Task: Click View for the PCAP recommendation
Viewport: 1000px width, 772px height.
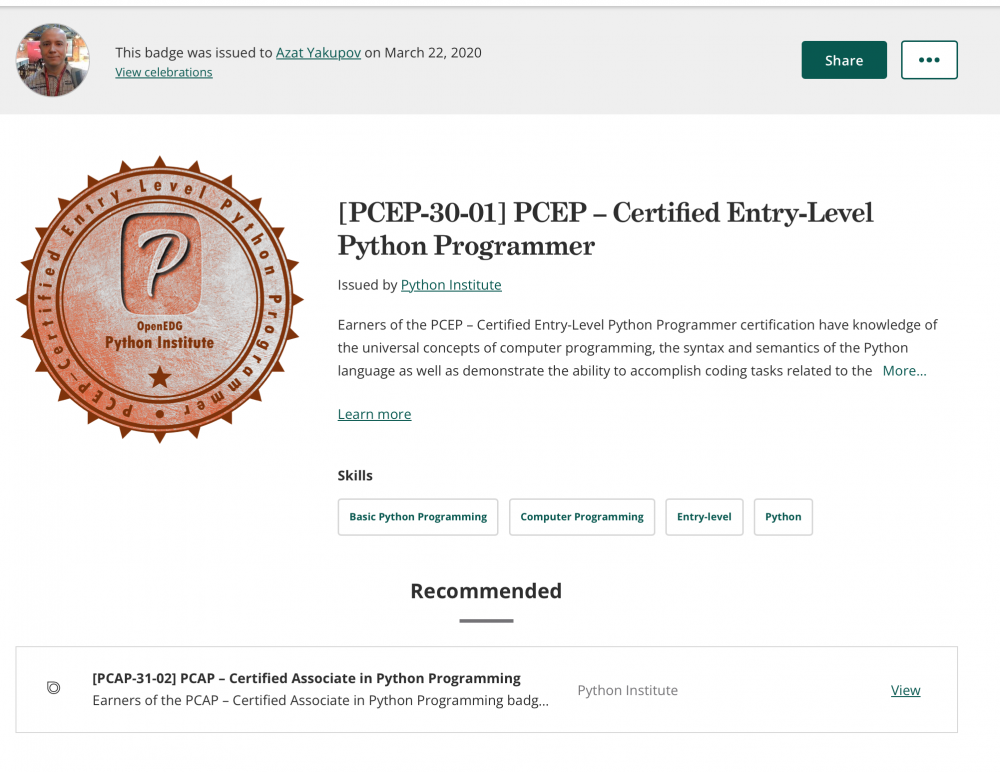Action: (905, 690)
